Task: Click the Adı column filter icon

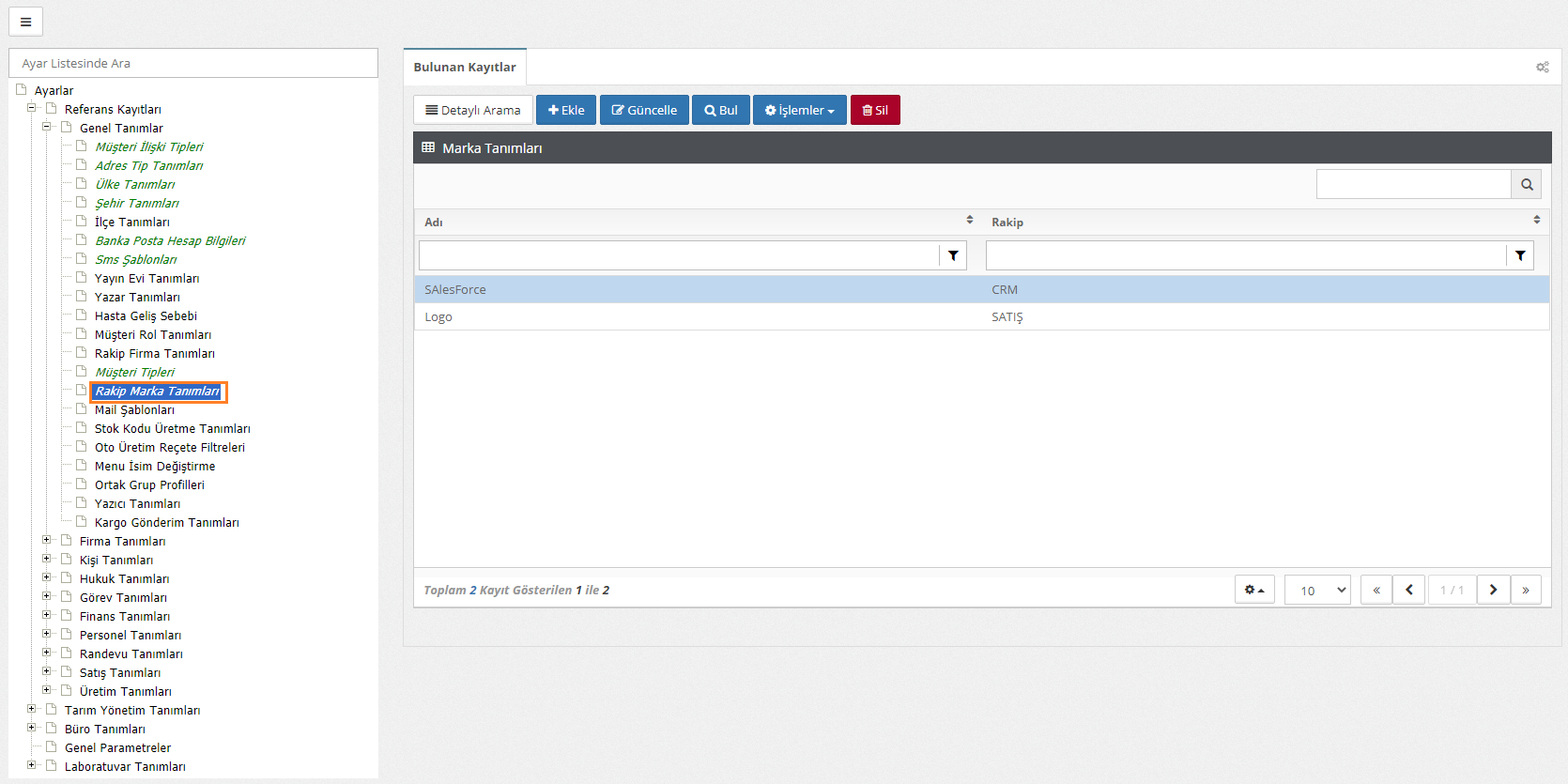Action: (x=953, y=255)
